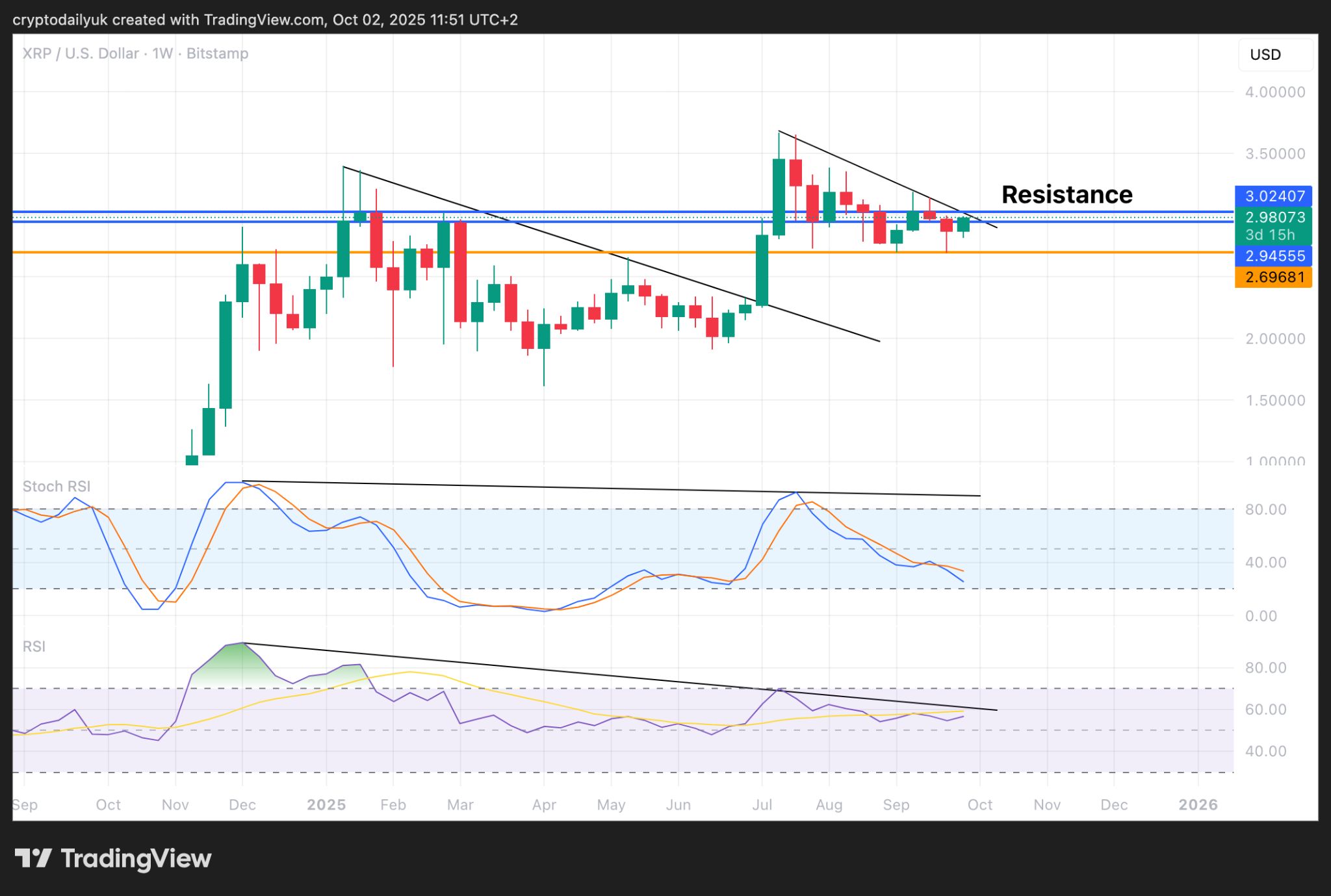Click the Jul label on time axis
This screenshot has width=1331, height=896.
point(762,804)
